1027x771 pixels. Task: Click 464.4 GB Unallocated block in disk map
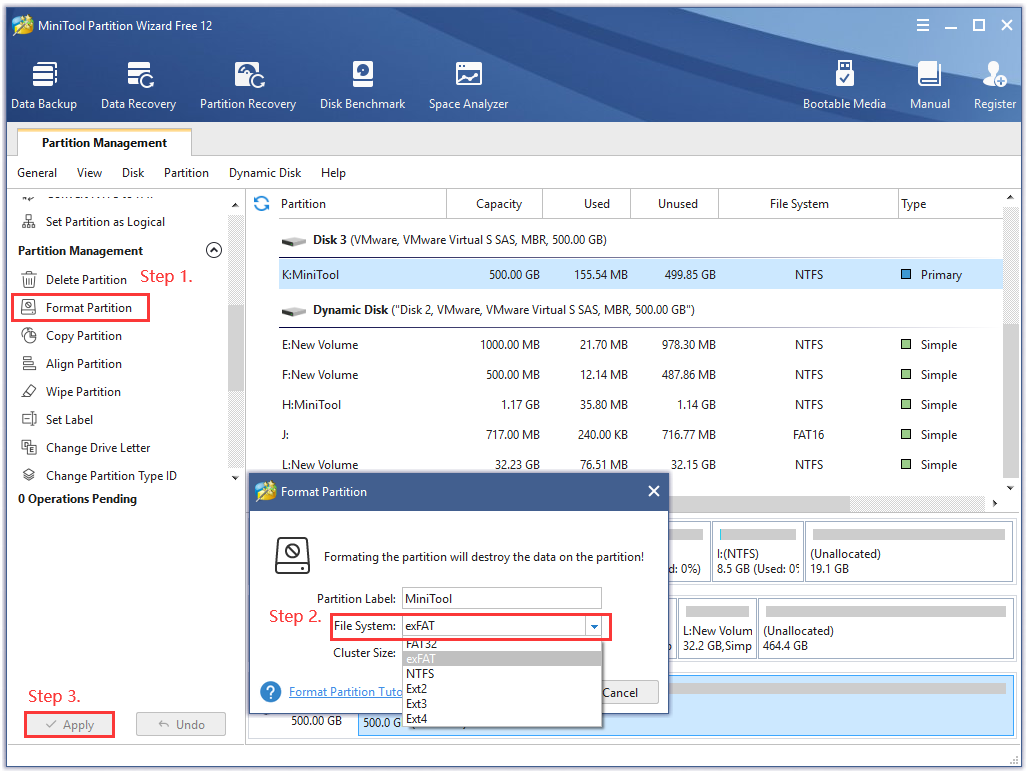[886, 629]
